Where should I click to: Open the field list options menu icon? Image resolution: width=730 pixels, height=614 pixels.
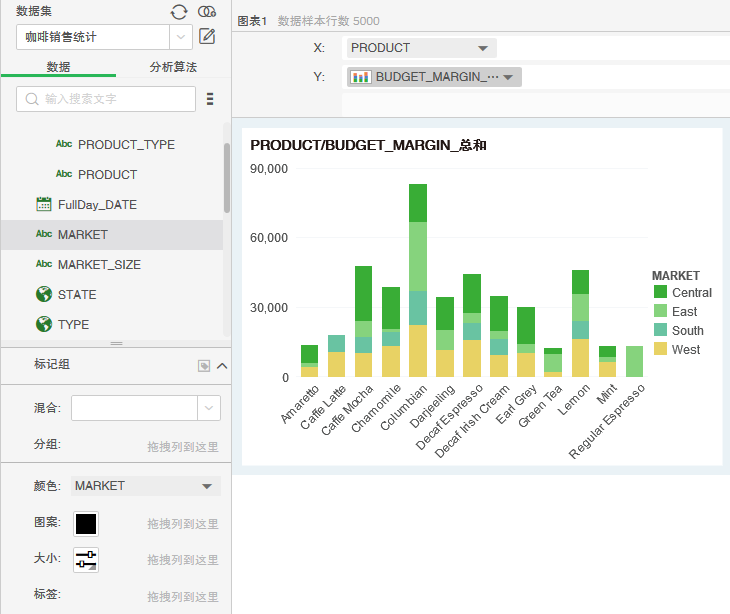pos(210,99)
